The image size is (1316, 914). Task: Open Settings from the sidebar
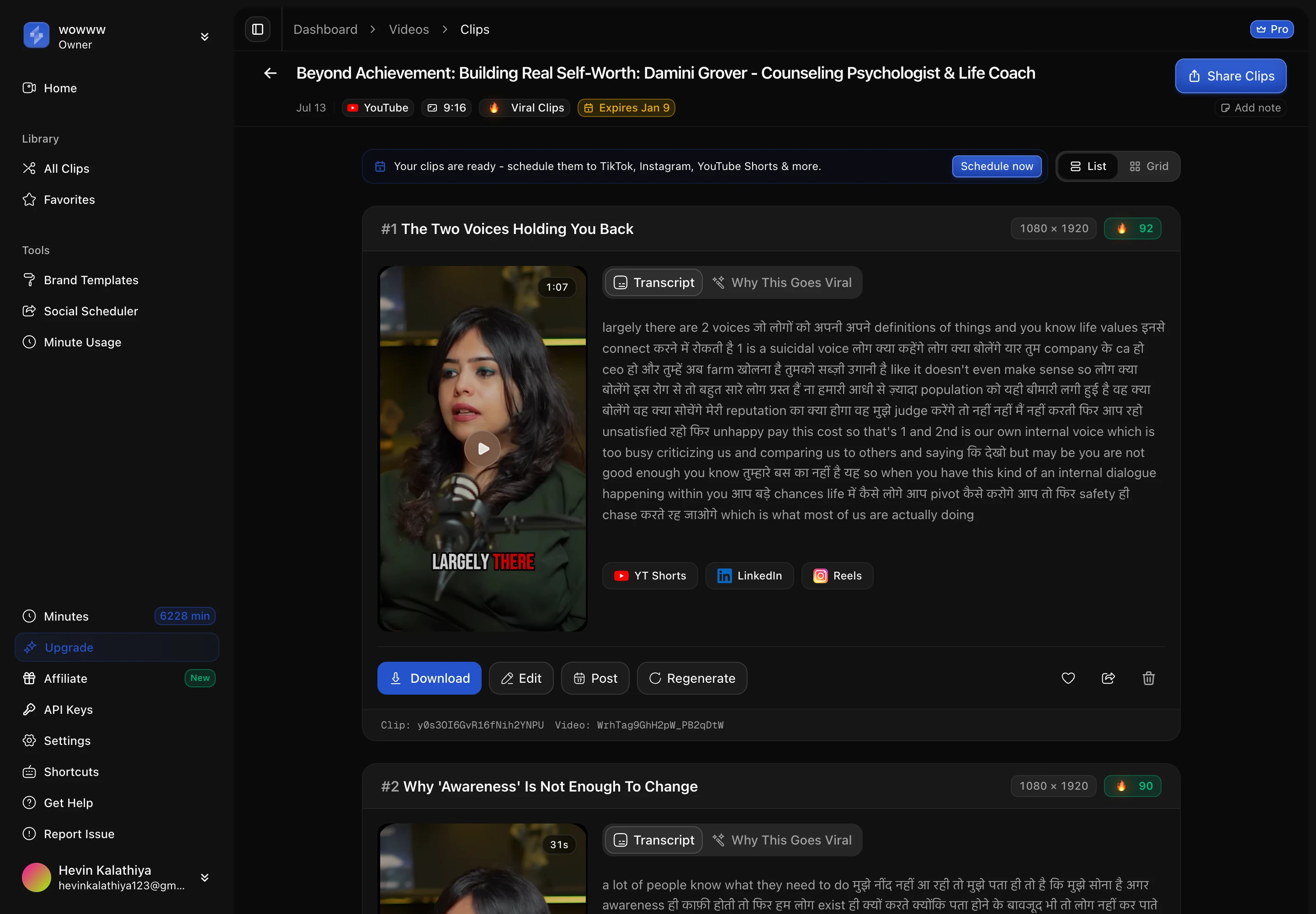point(117,740)
